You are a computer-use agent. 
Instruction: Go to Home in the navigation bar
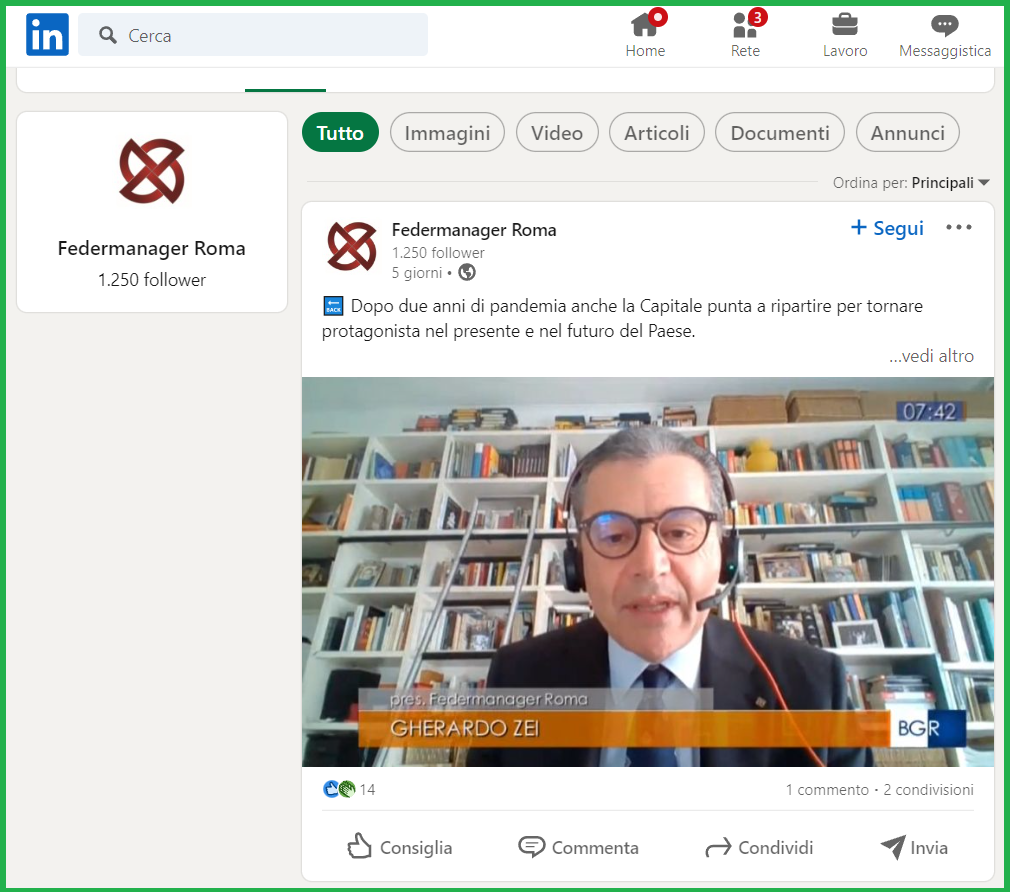645,35
